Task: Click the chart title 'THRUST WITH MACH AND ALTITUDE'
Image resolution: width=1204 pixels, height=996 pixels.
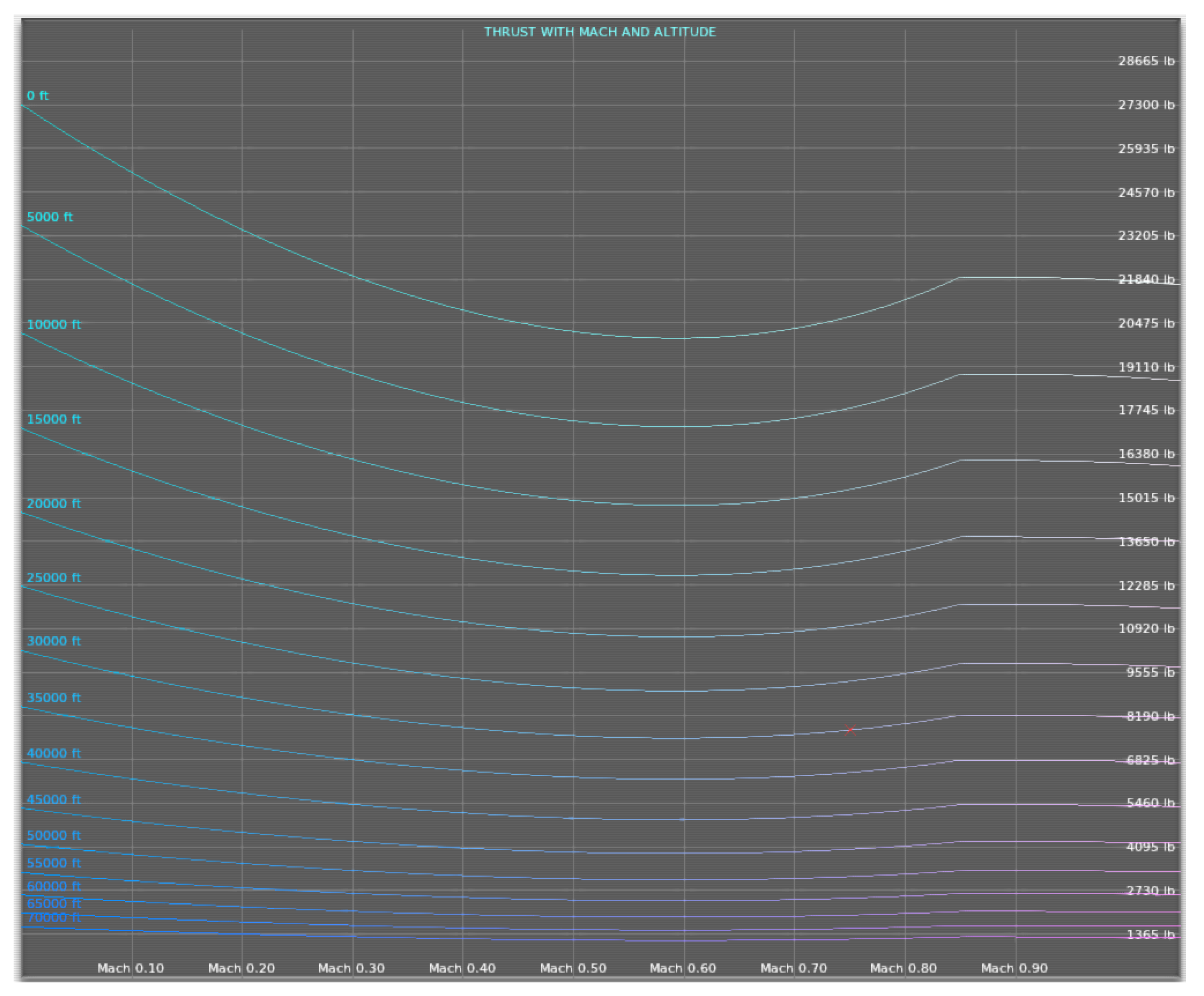Action: click(600, 32)
